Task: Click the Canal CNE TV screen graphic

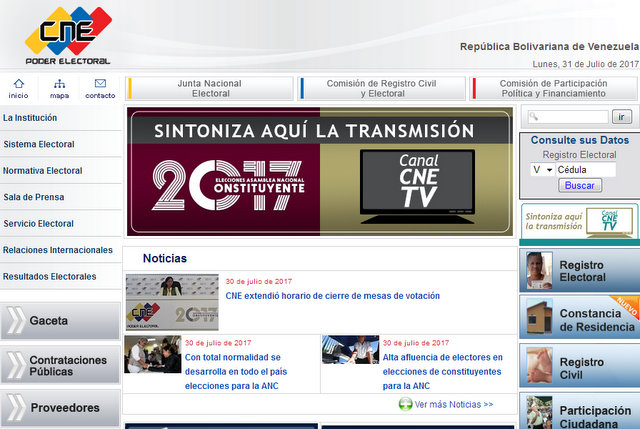Action: [417, 186]
